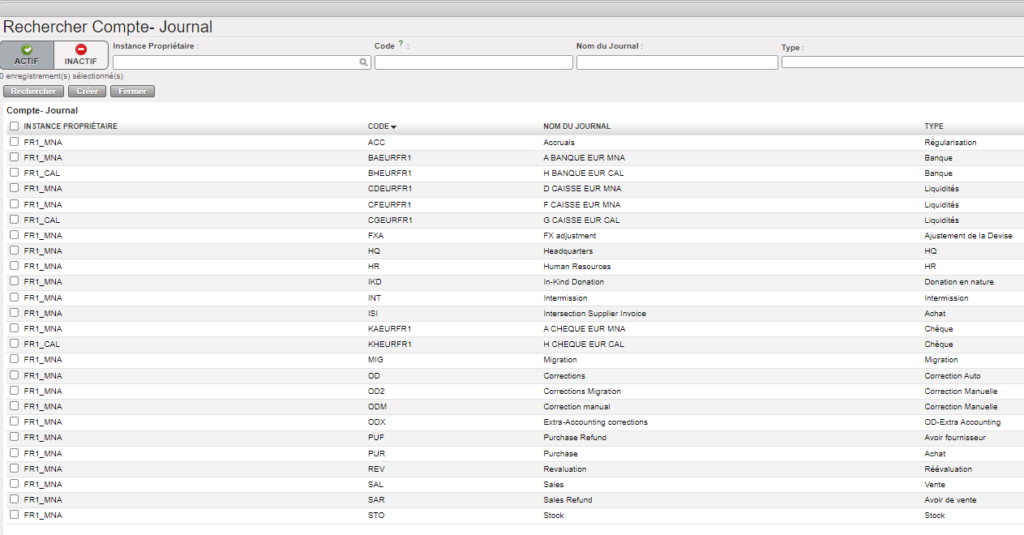The height and width of the screenshot is (535, 1024).
Task: Toggle the select-all checkbox in table header
Action: [x=14, y=126]
